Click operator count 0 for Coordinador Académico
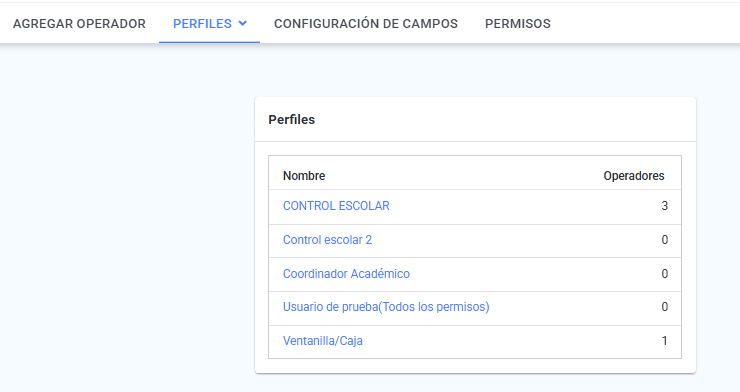 [x=664, y=274]
